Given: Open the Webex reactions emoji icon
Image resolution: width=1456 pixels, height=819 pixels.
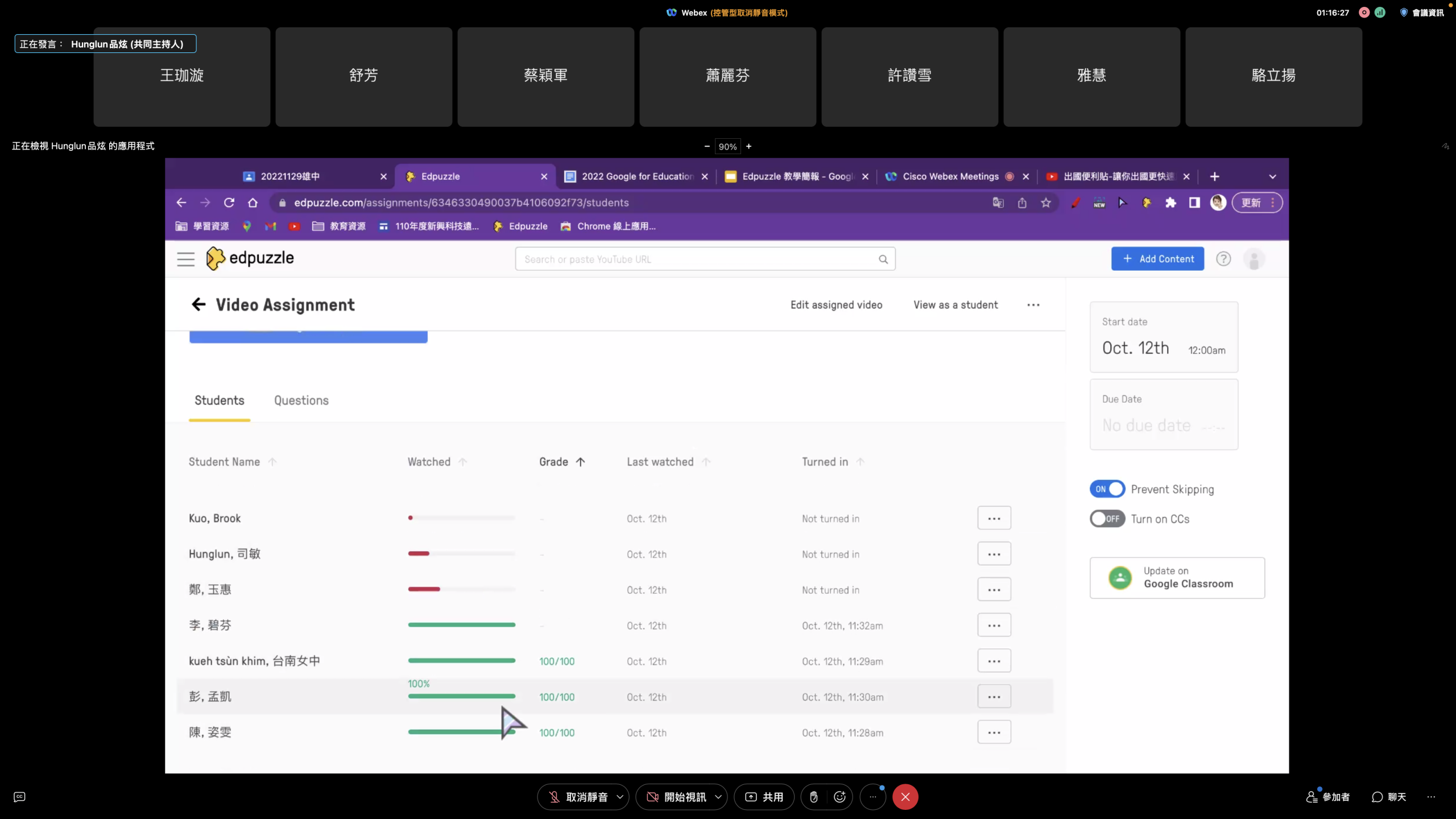Looking at the screenshot, I should click(839, 797).
